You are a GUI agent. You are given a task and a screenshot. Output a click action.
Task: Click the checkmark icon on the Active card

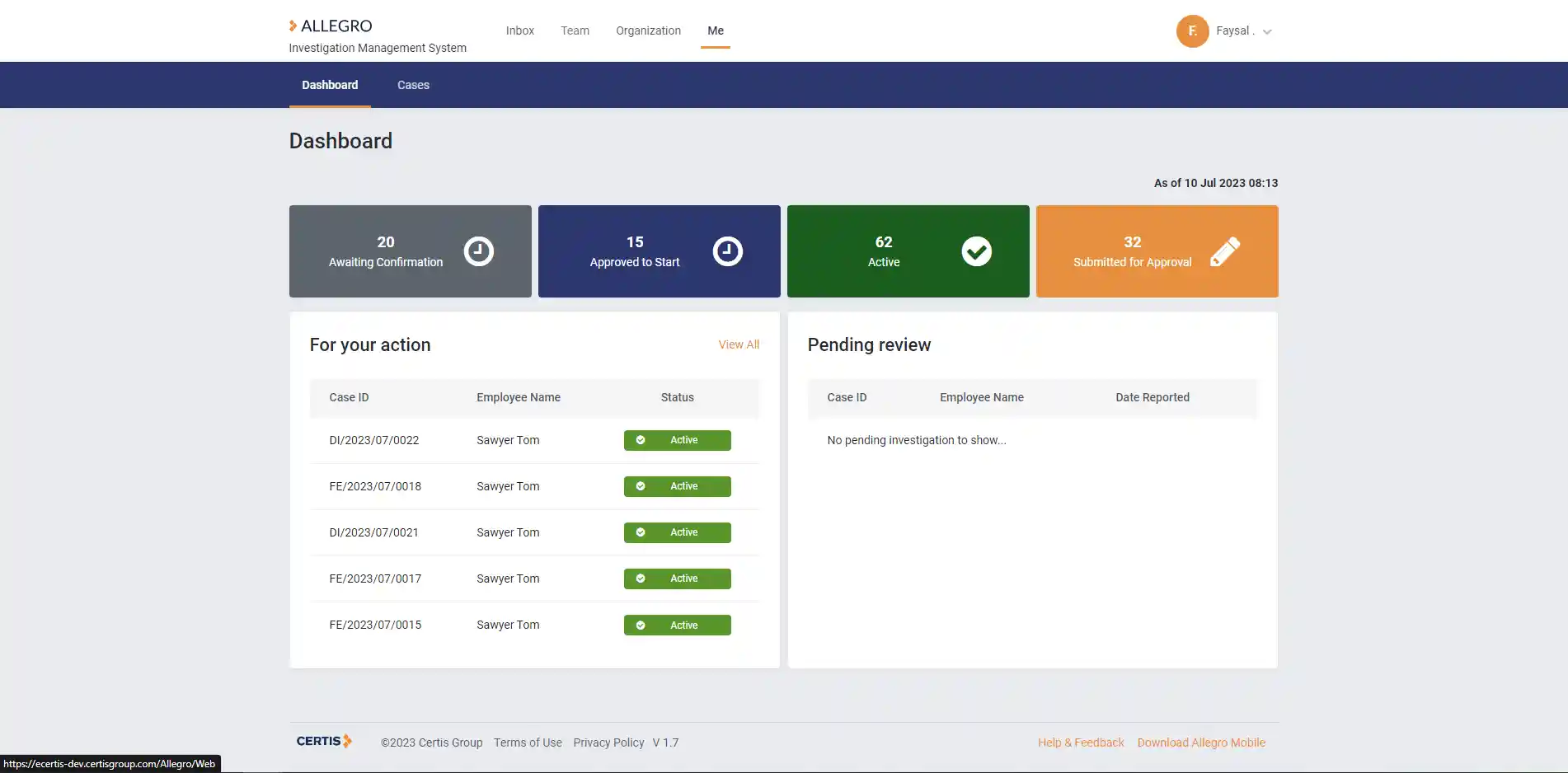pos(977,251)
